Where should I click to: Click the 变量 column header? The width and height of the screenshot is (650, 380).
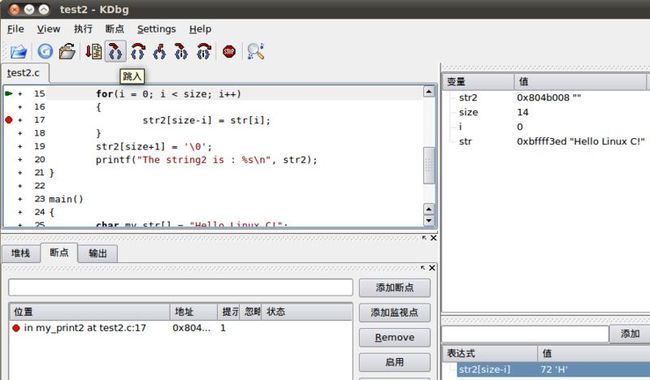click(479, 82)
